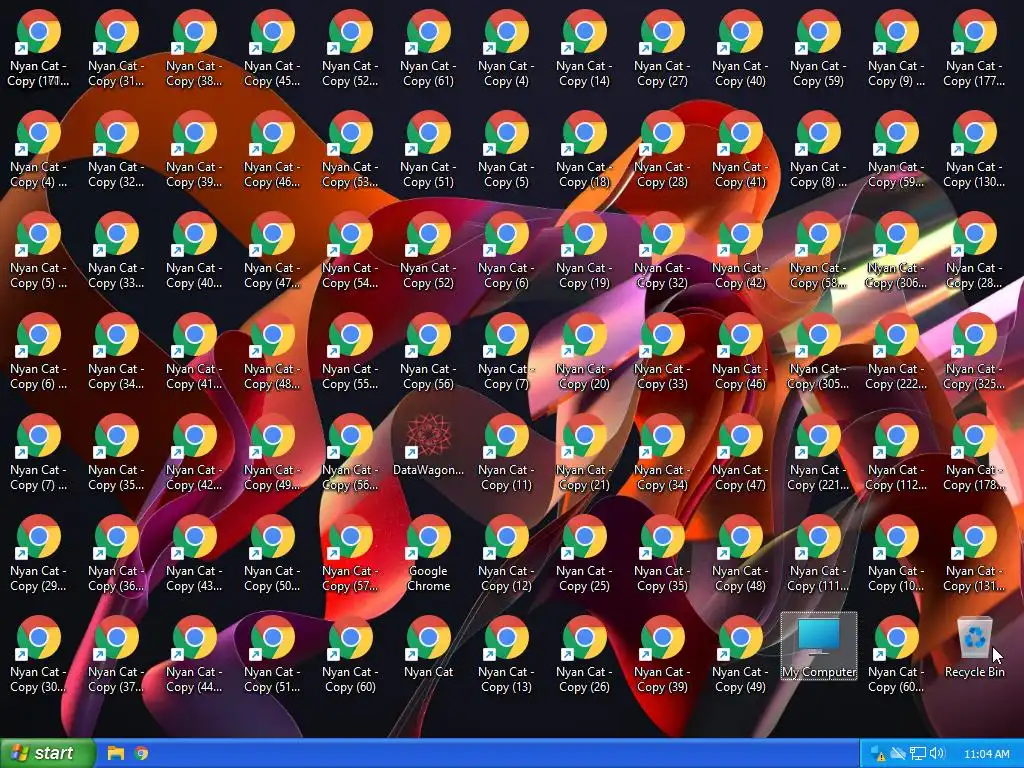Viewport: 1024px width, 768px height.
Task: Select the Nyan Cat - Copy (18) shortcut
Action: point(584,150)
